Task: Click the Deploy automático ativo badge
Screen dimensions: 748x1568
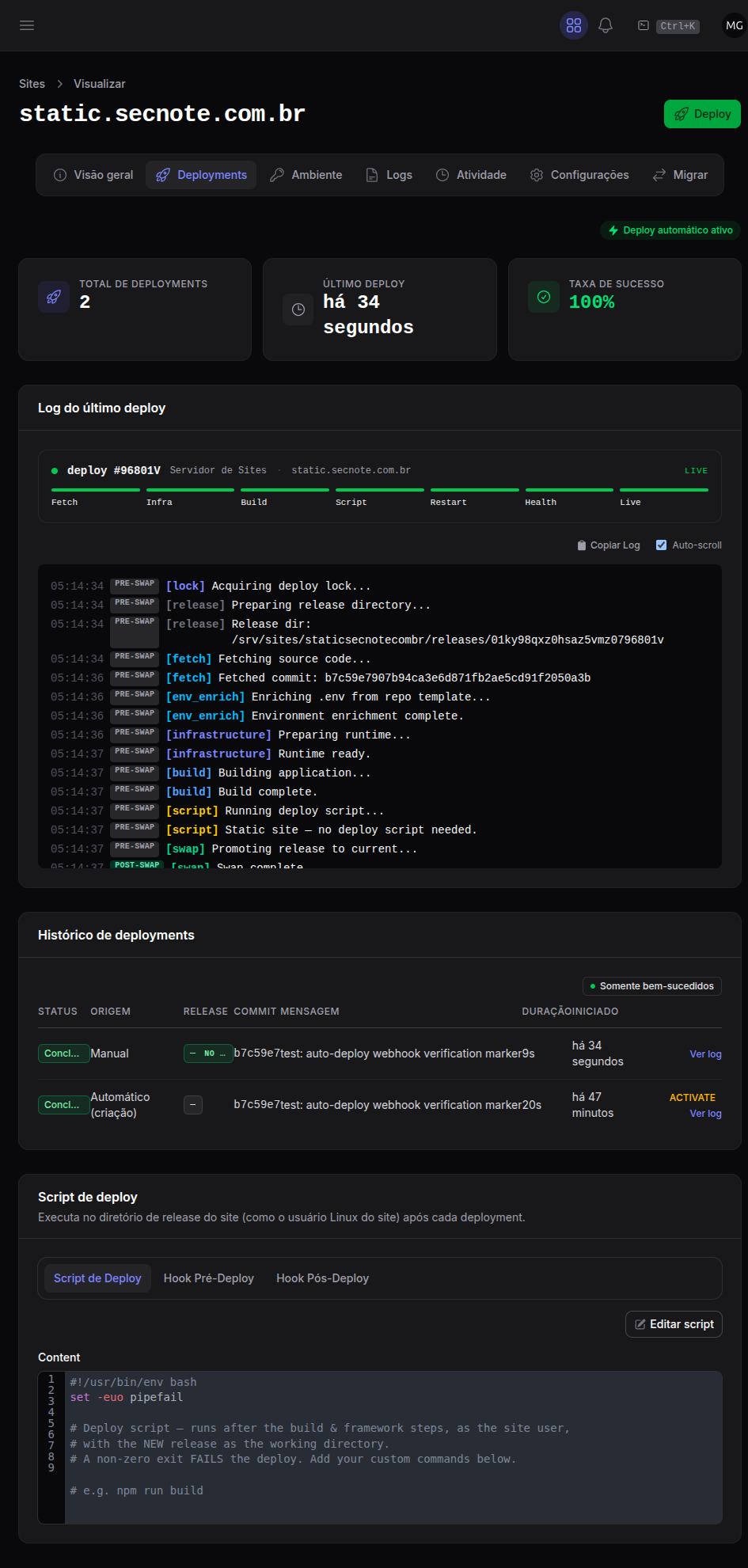Action: click(670, 230)
